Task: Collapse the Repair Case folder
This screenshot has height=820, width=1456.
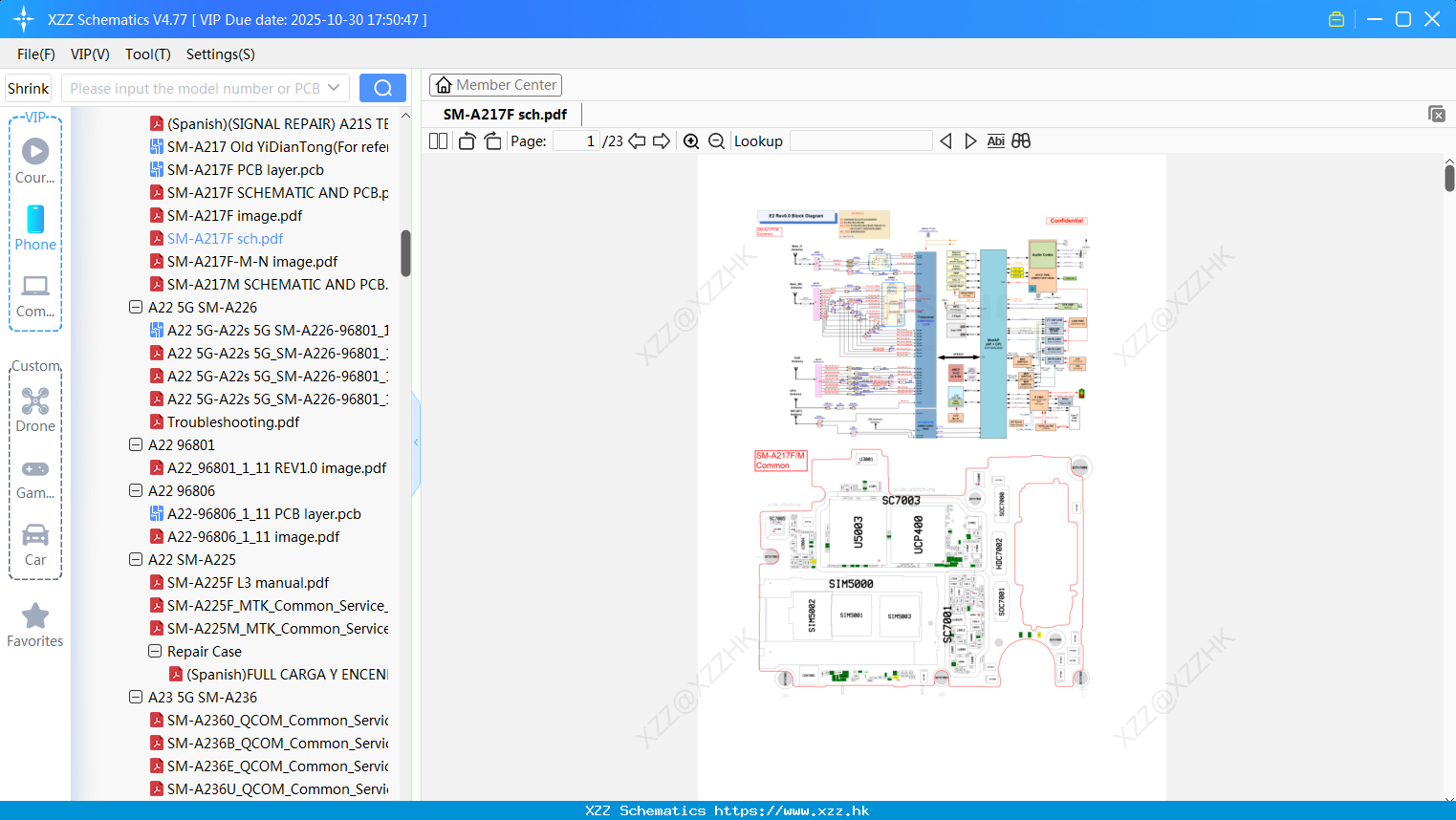Action: tap(155, 651)
